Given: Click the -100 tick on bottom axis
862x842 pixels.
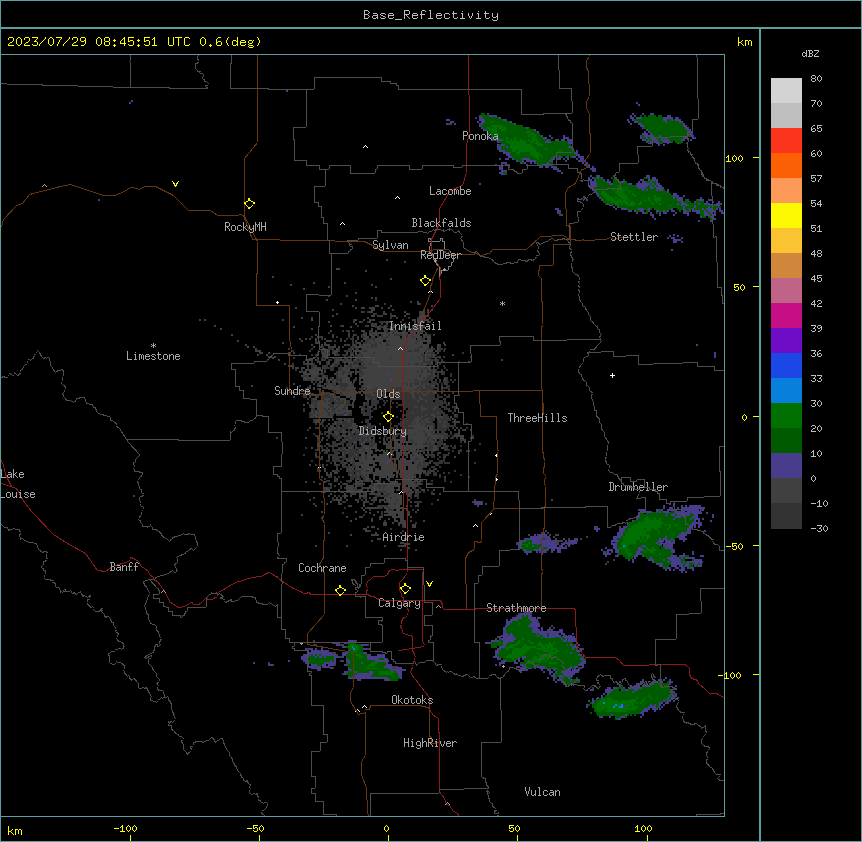Looking at the screenshot, I should tap(125, 828).
